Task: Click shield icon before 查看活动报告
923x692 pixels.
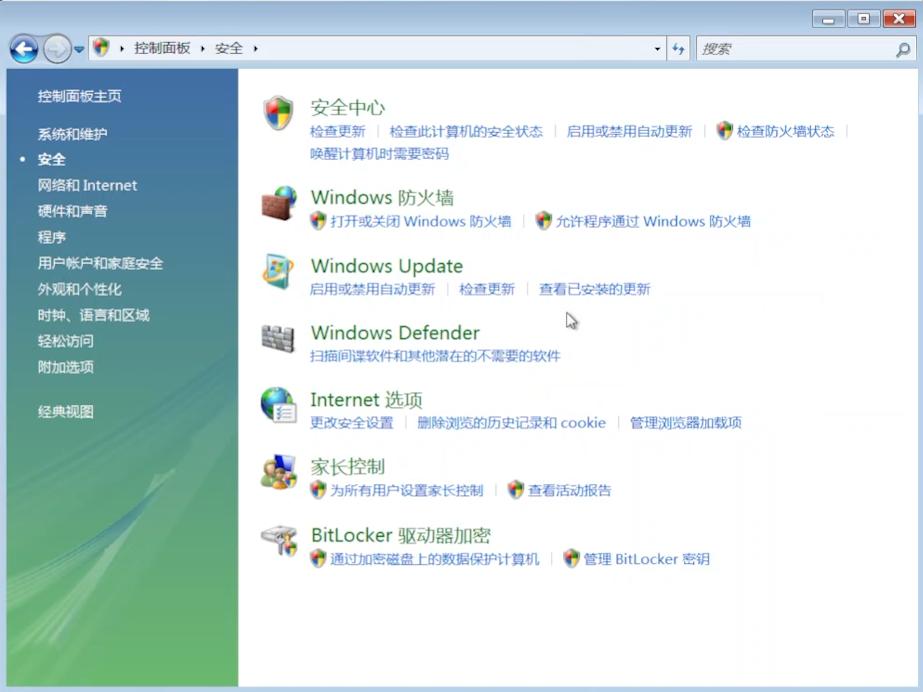Action: (516, 490)
